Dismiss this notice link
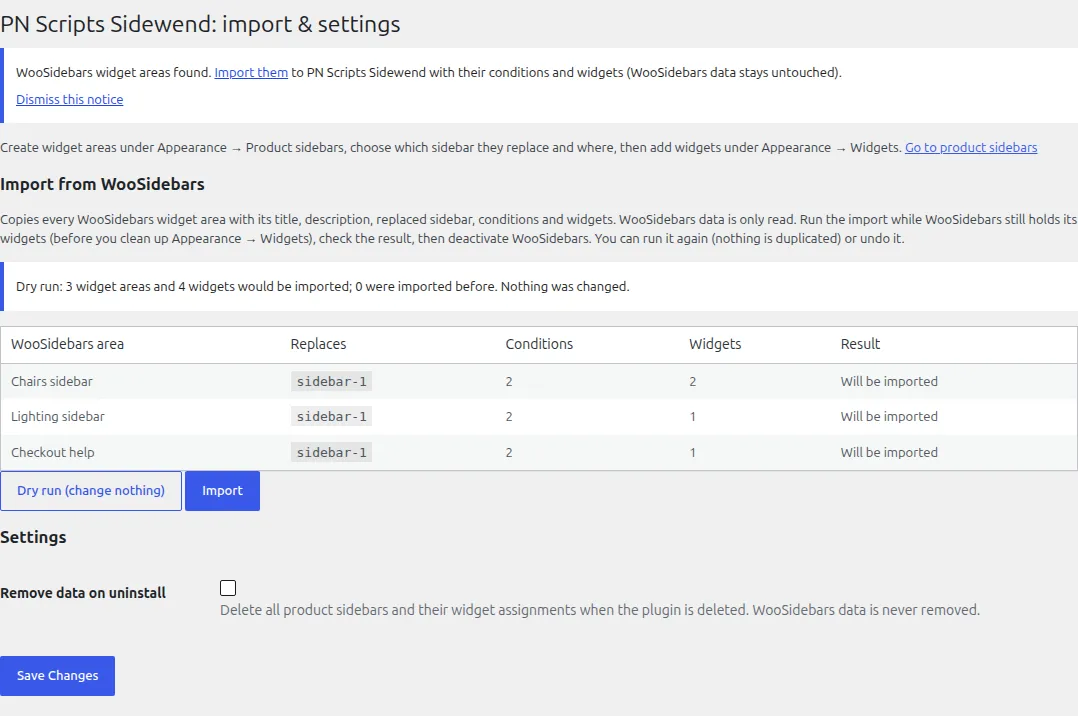The image size is (1078, 716). (69, 99)
